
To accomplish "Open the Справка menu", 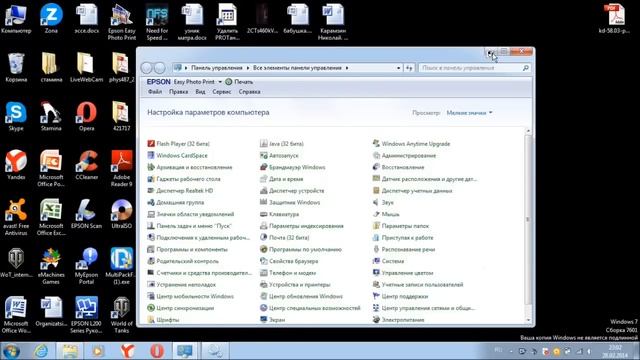I will pyautogui.click(x=249, y=92).
